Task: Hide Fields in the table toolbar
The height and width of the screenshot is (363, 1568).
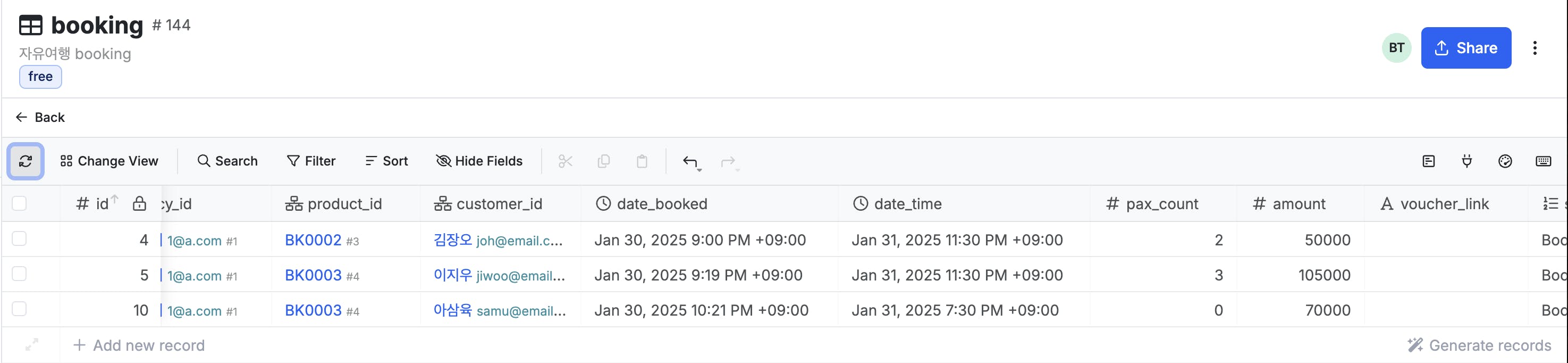Action: 479,161
